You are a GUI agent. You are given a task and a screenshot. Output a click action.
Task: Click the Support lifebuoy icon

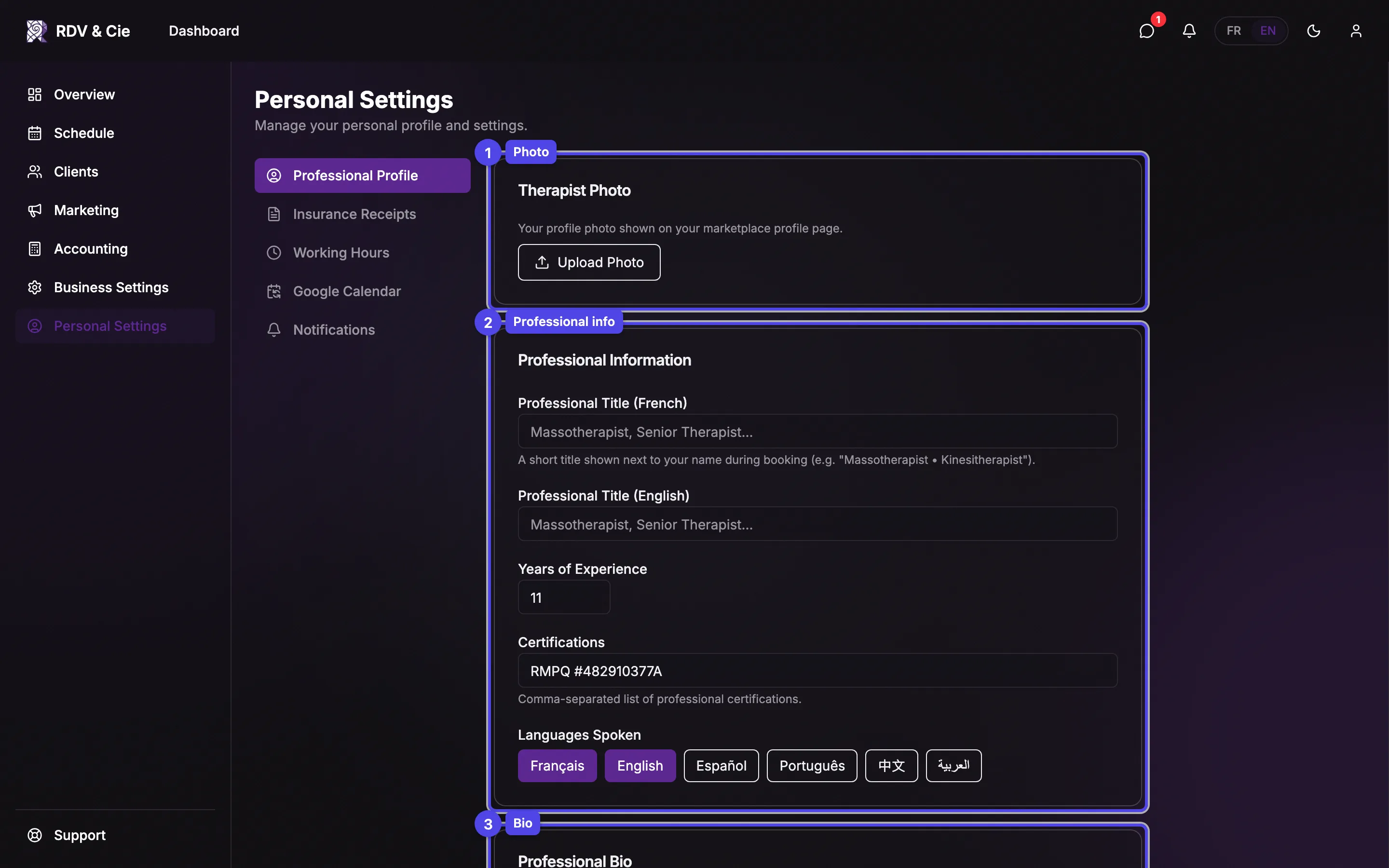pos(34,835)
